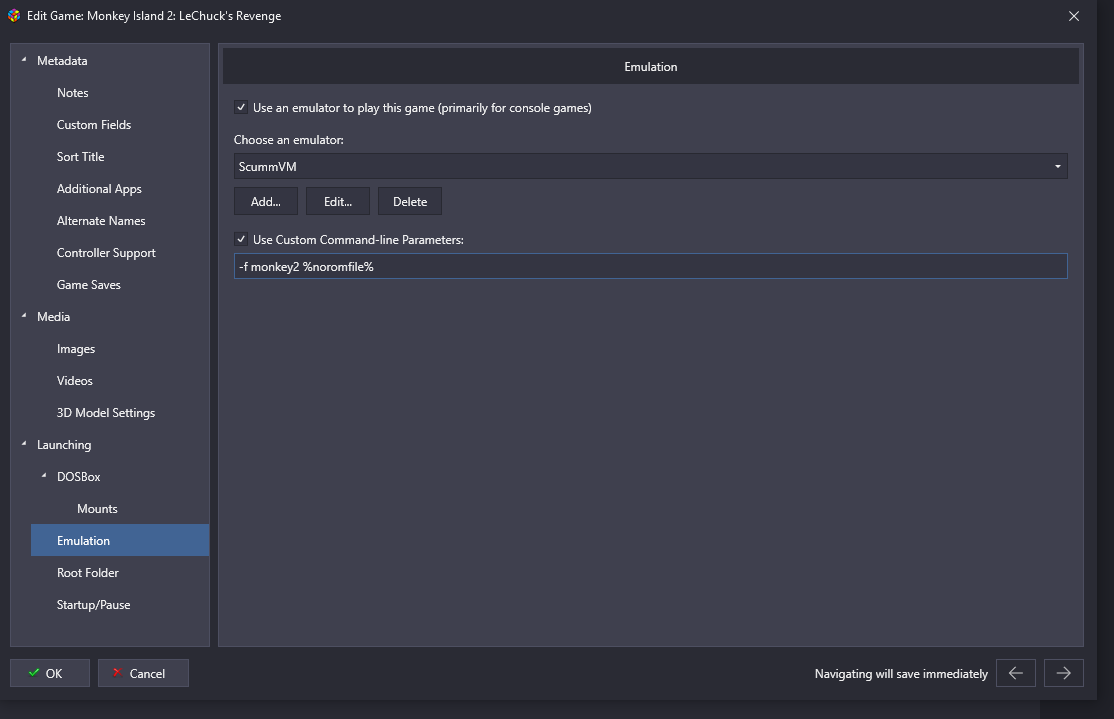
Task: Click the Edit... emulator button
Action: click(x=338, y=202)
